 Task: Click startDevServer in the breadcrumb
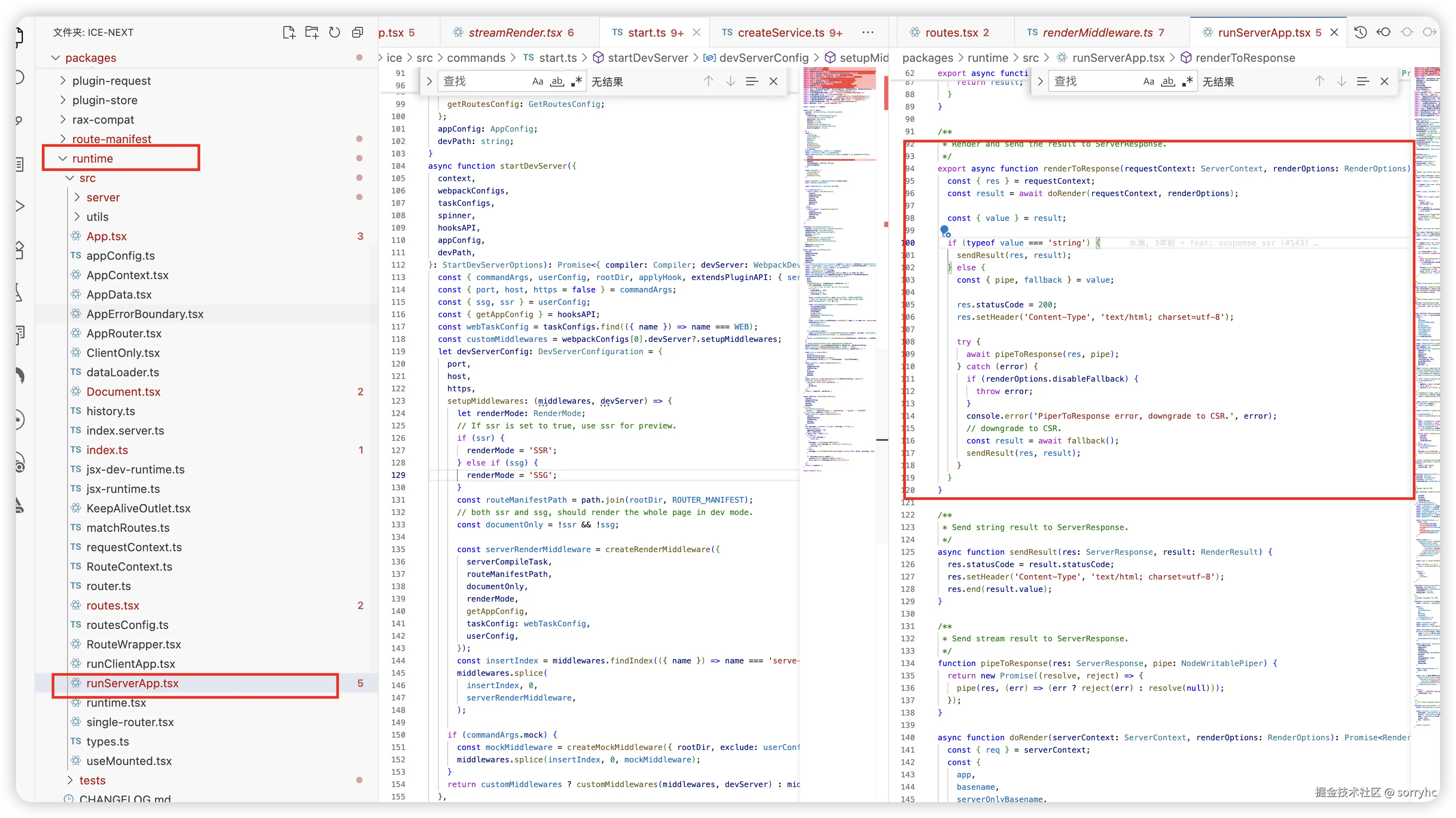coord(648,58)
